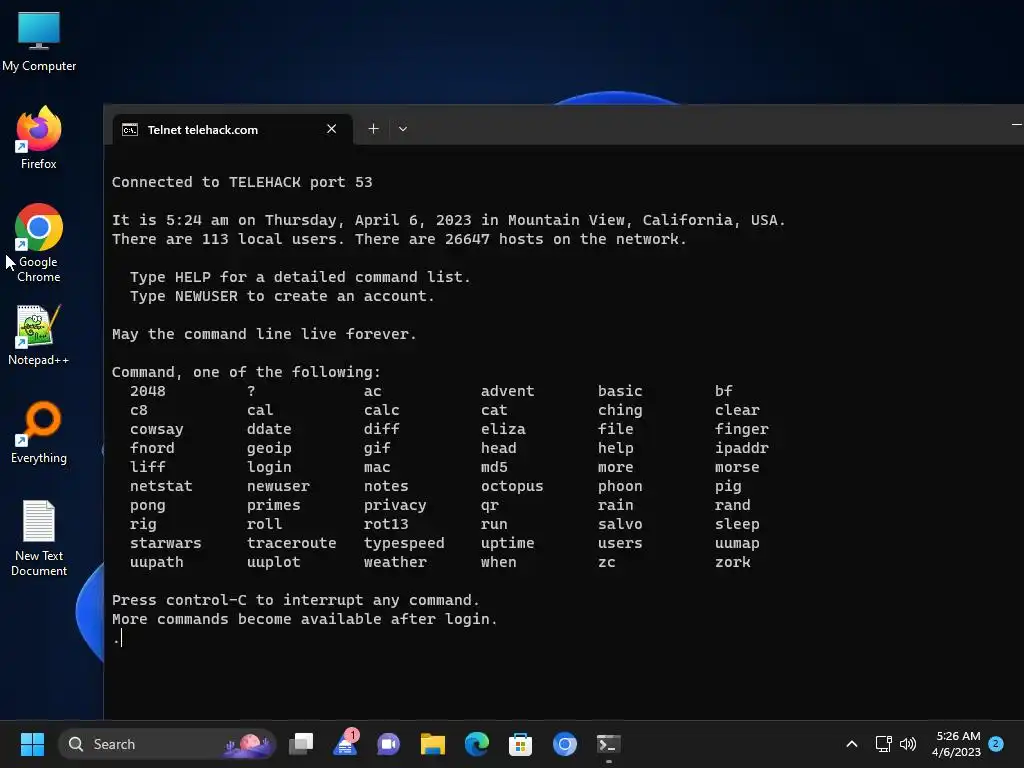1024x768 pixels.
Task: Open the My Computer desktop icon
Action: click(39, 41)
